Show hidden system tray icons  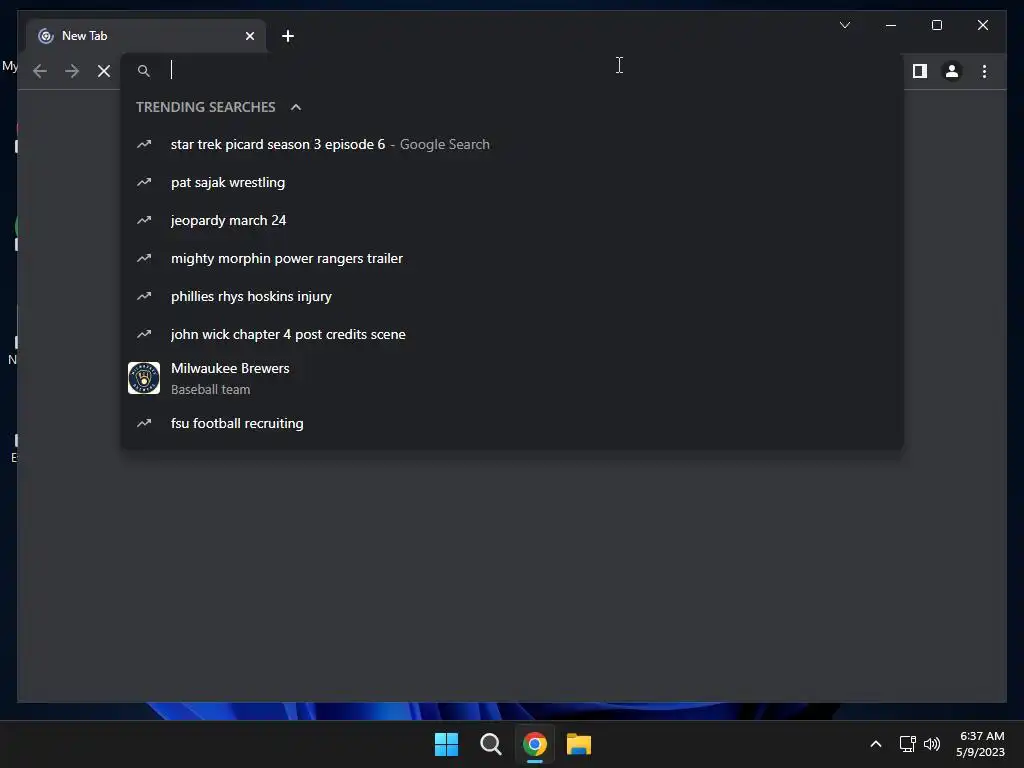click(876, 744)
